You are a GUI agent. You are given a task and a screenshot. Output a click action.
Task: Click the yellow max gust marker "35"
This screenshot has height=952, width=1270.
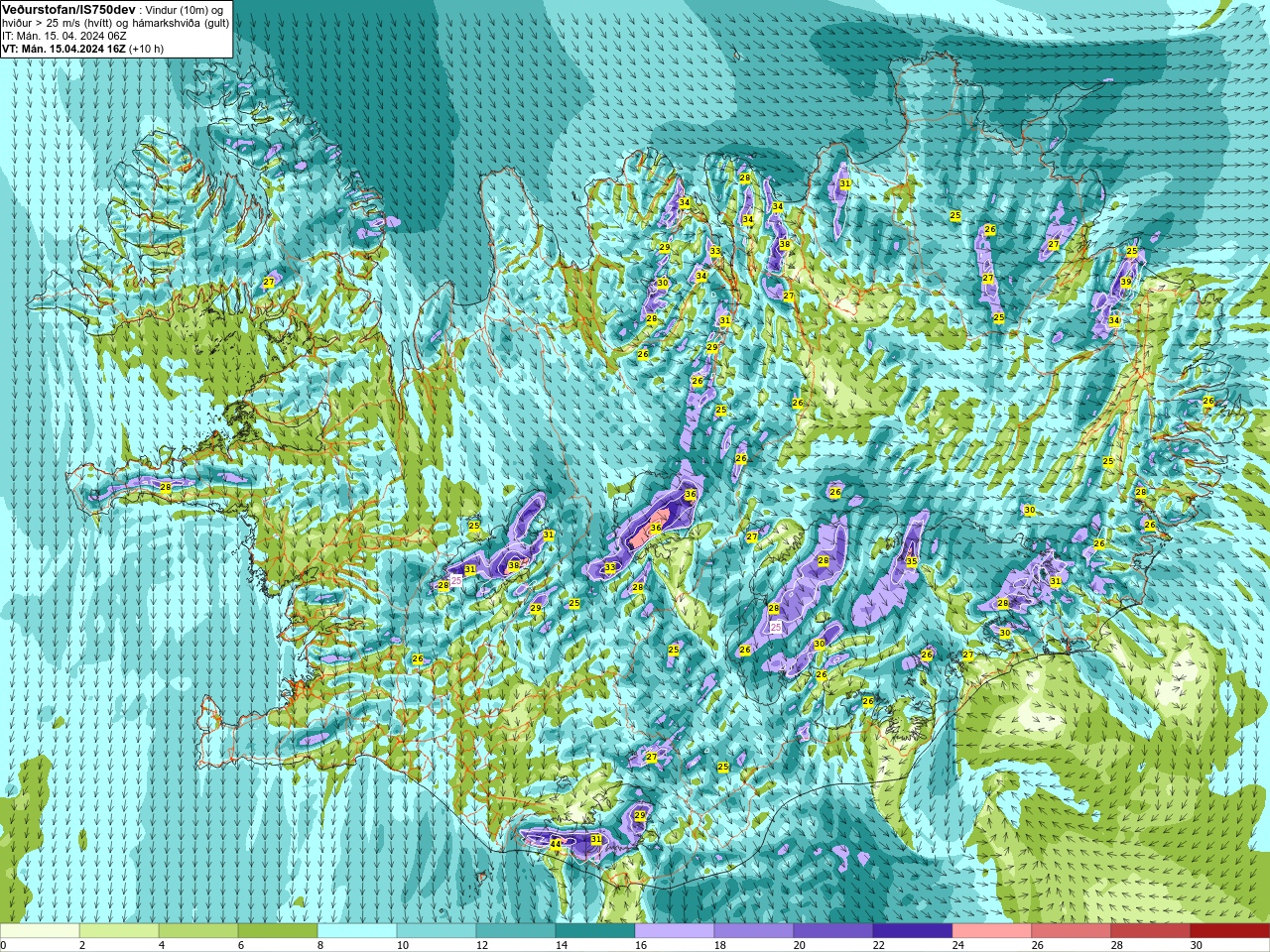point(912,561)
